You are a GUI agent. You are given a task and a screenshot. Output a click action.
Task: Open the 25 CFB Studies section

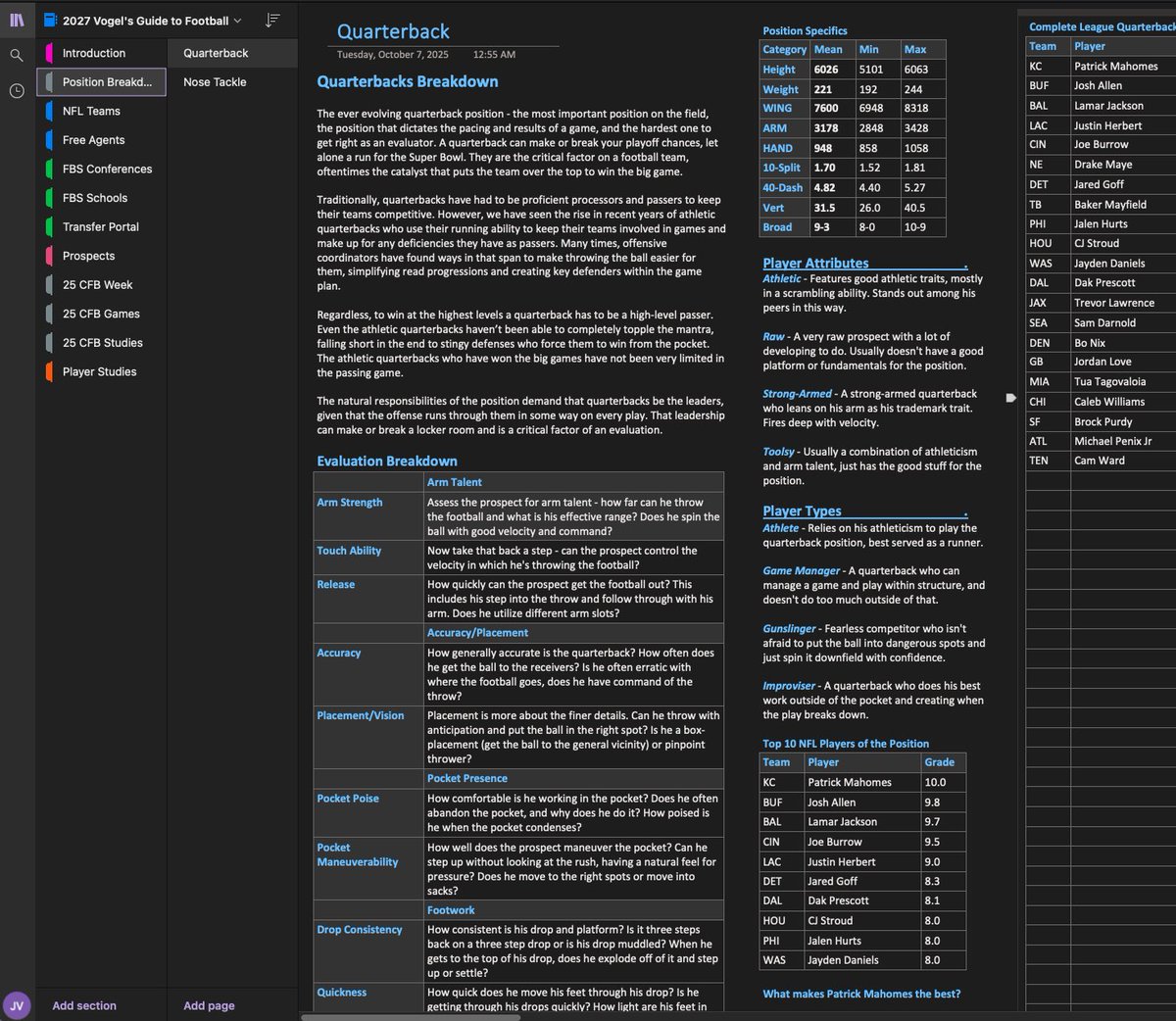pos(101,342)
